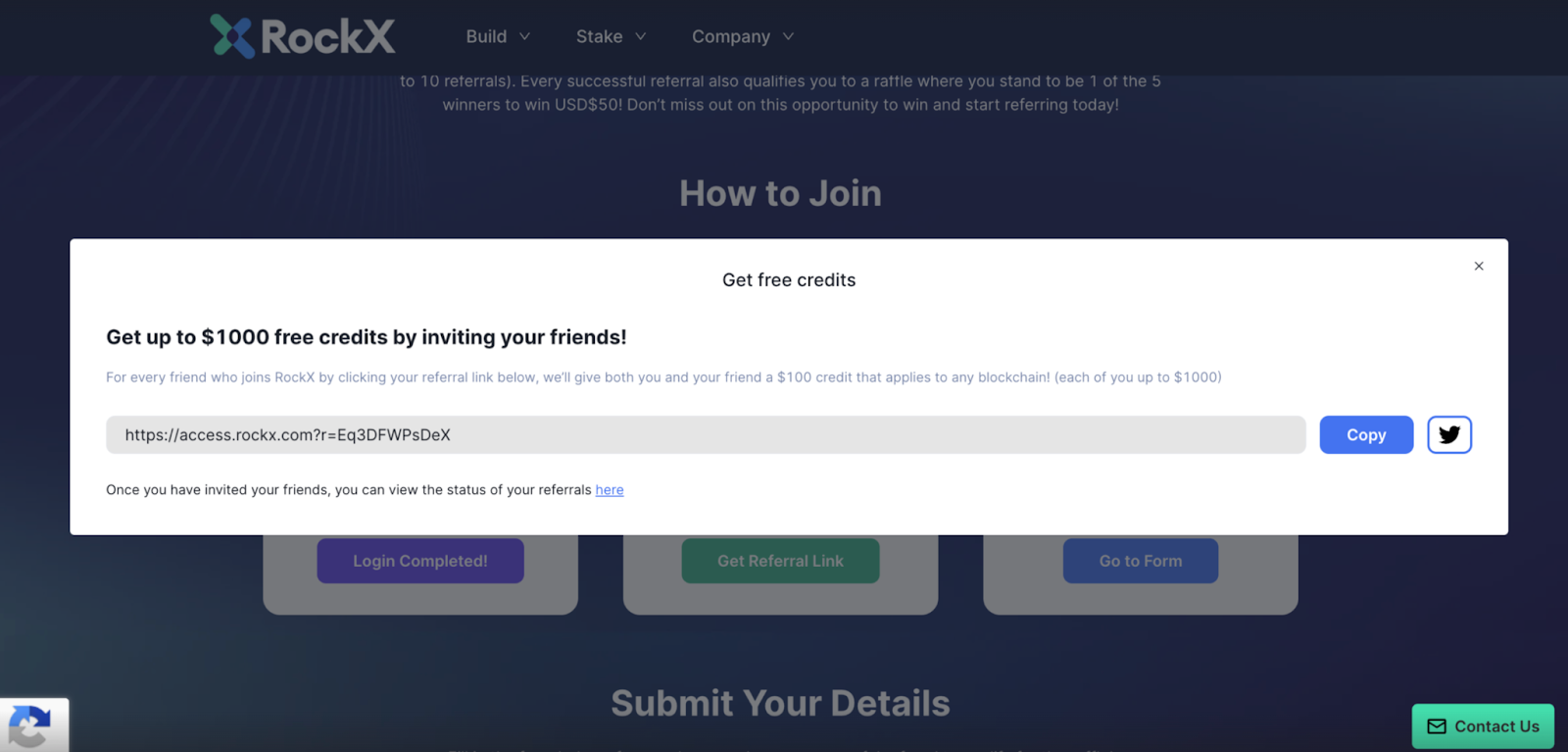Click the envelope icon in Contact Us
1568x752 pixels.
pyautogui.click(x=1435, y=727)
